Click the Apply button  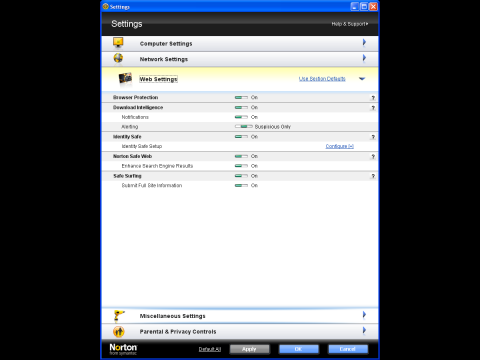(249, 349)
